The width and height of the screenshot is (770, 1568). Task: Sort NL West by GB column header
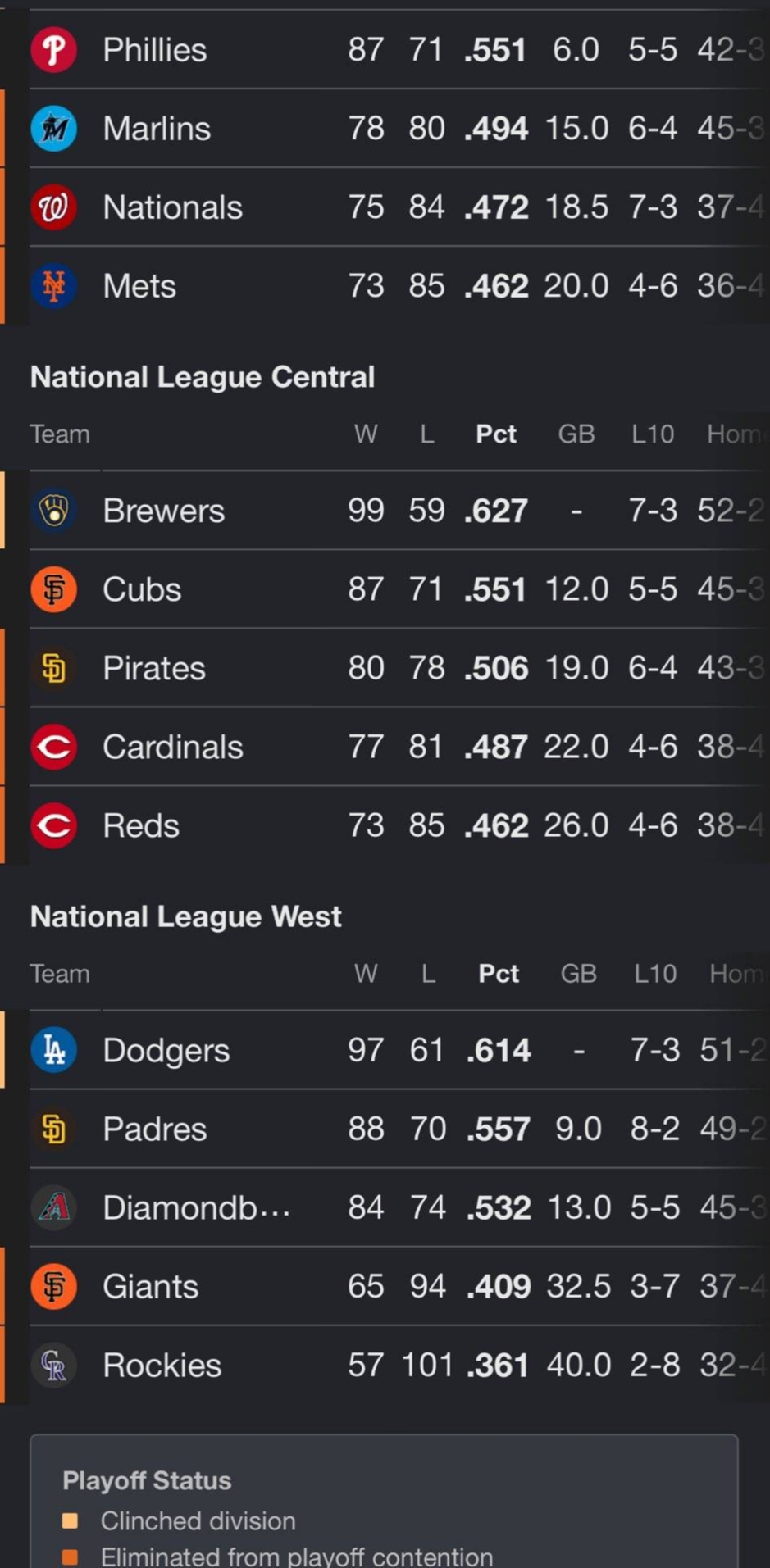(578, 973)
